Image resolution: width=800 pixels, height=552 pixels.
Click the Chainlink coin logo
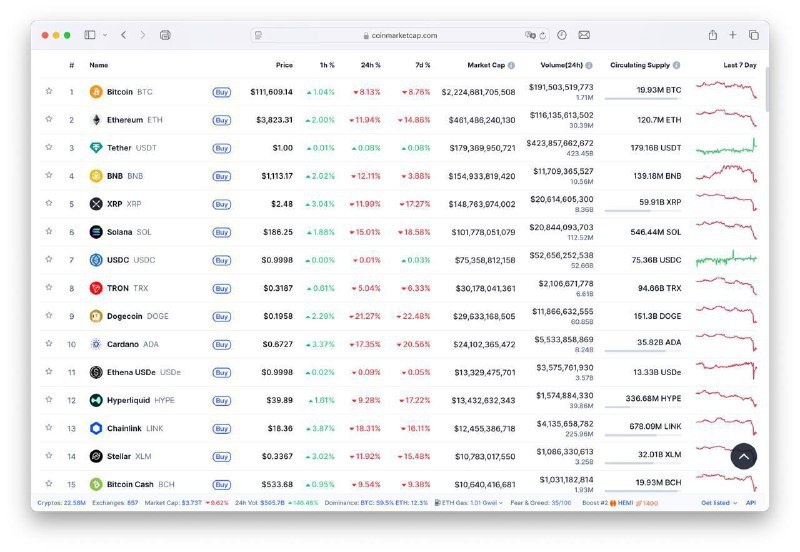(96, 429)
